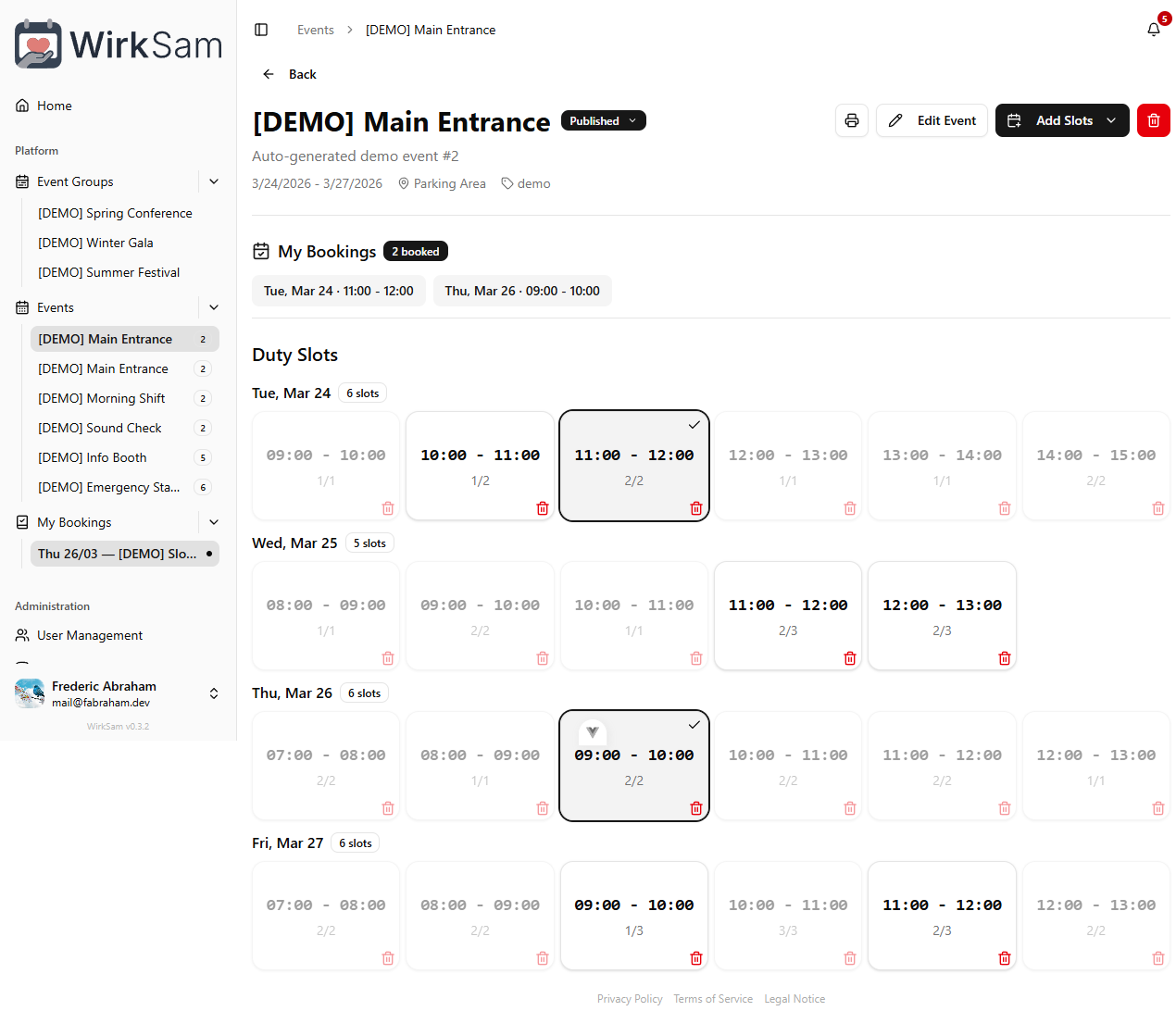Open [DEMO] Spring Conference event group

[x=125, y=213]
